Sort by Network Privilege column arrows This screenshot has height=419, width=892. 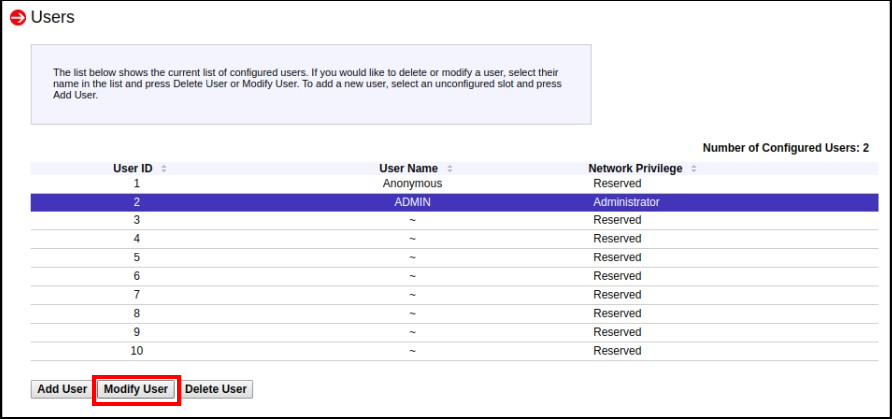[693, 169]
